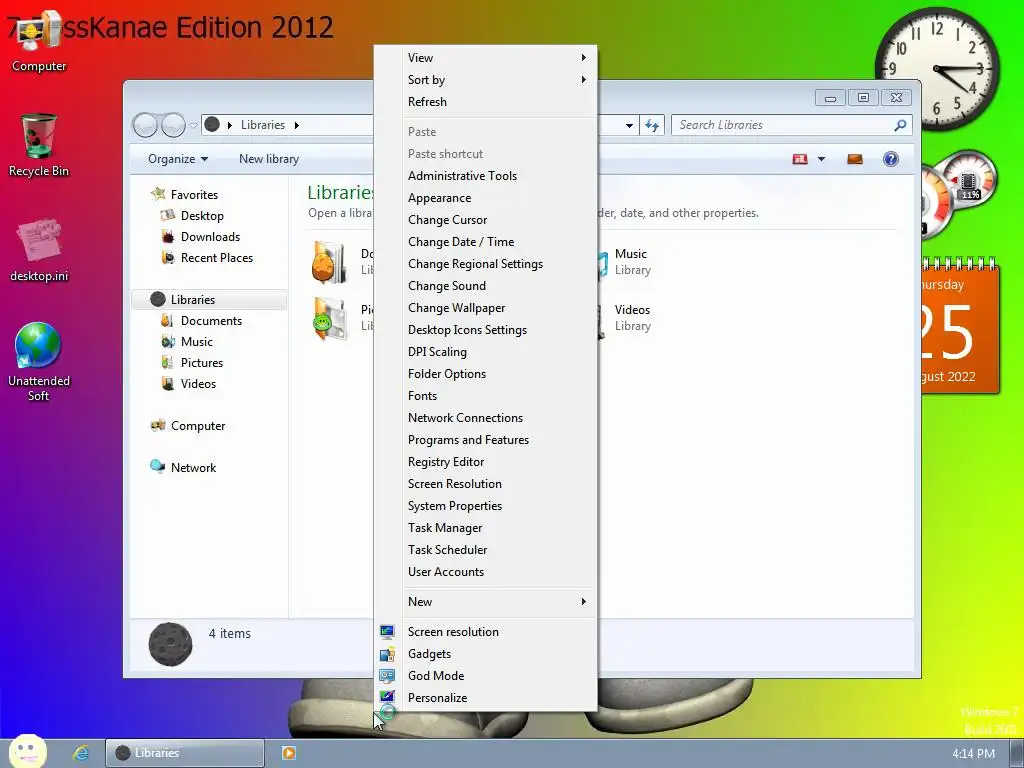Select Network in navigation pane

(x=193, y=468)
